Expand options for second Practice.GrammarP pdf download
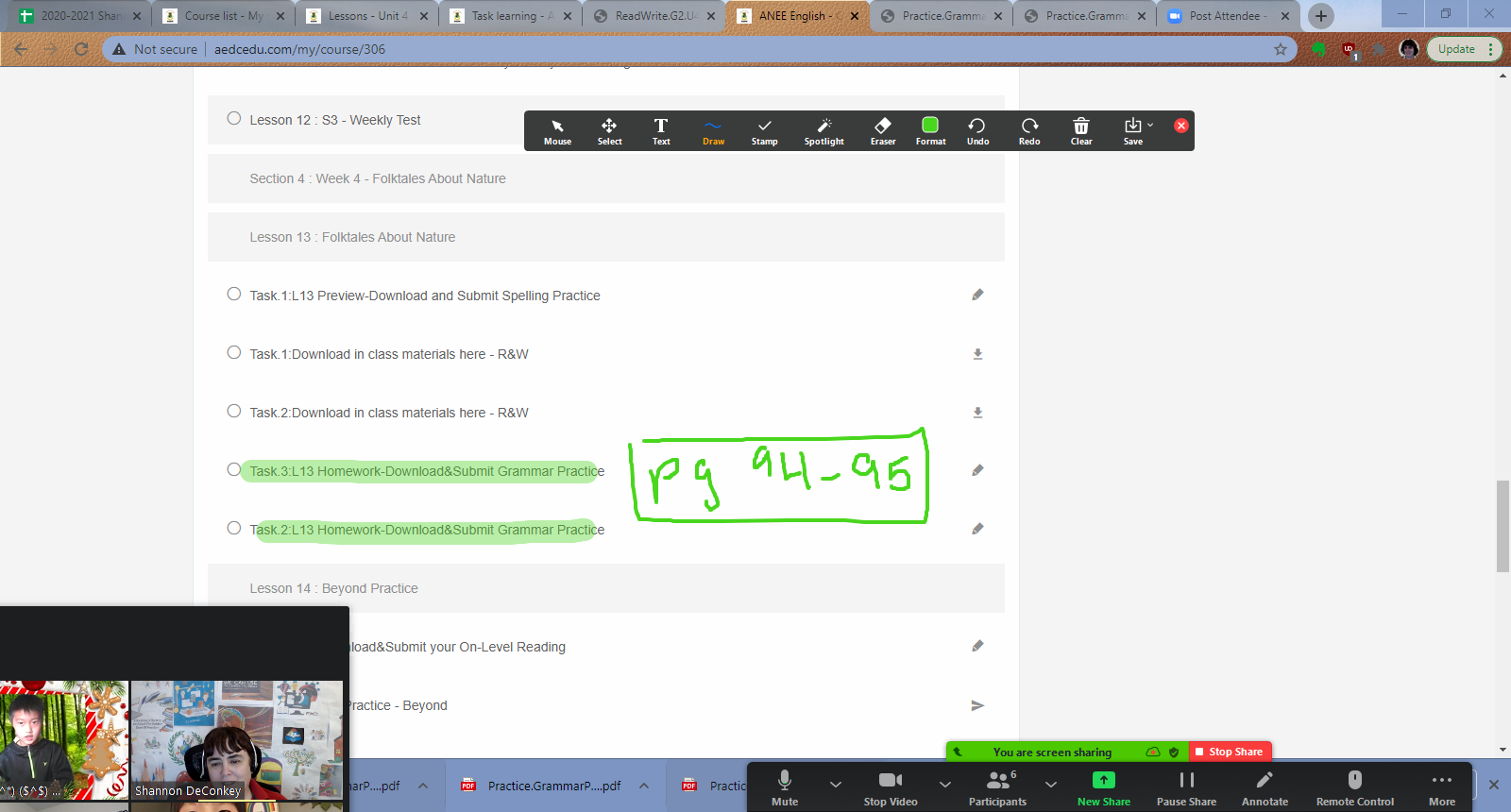The height and width of the screenshot is (812, 1511). (643, 786)
